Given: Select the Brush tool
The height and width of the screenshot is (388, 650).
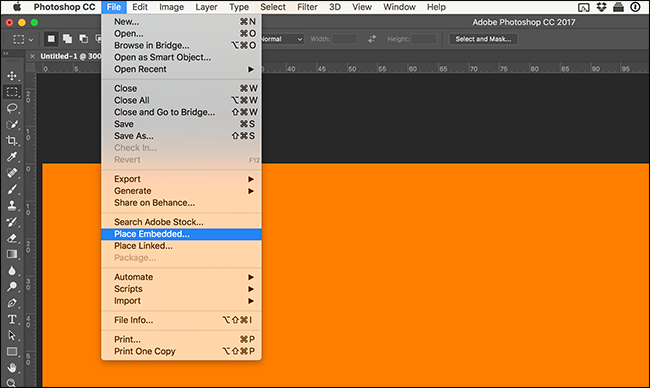Looking at the screenshot, I should (x=12, y=189).
